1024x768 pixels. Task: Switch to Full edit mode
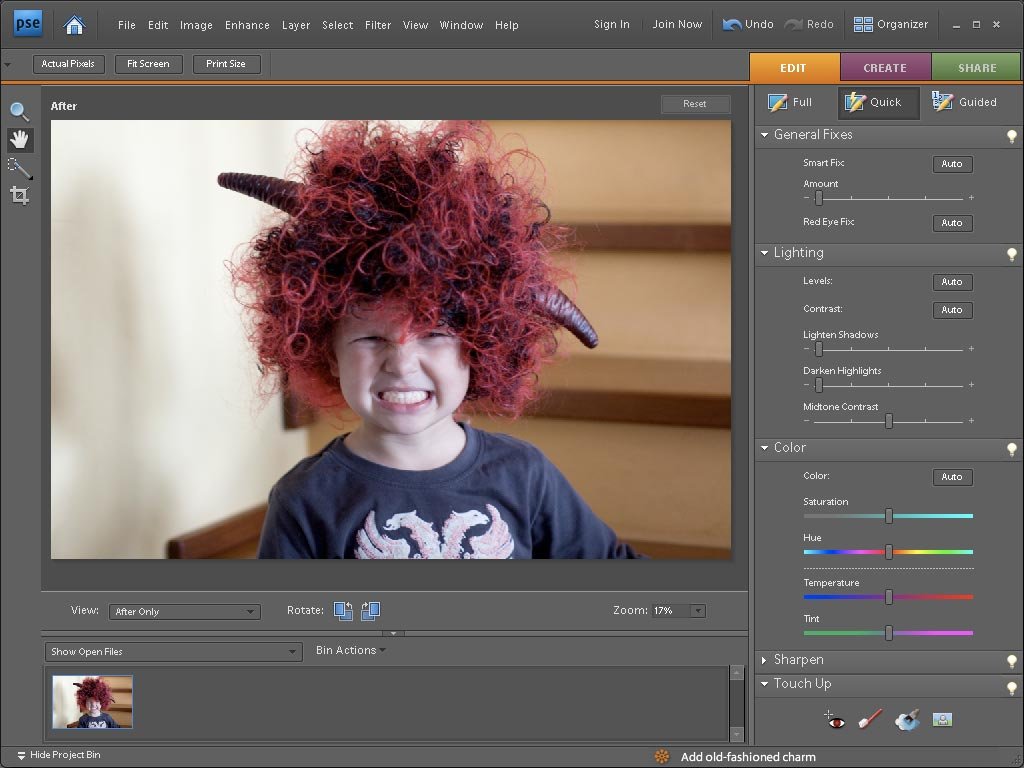tap(790, 102)
